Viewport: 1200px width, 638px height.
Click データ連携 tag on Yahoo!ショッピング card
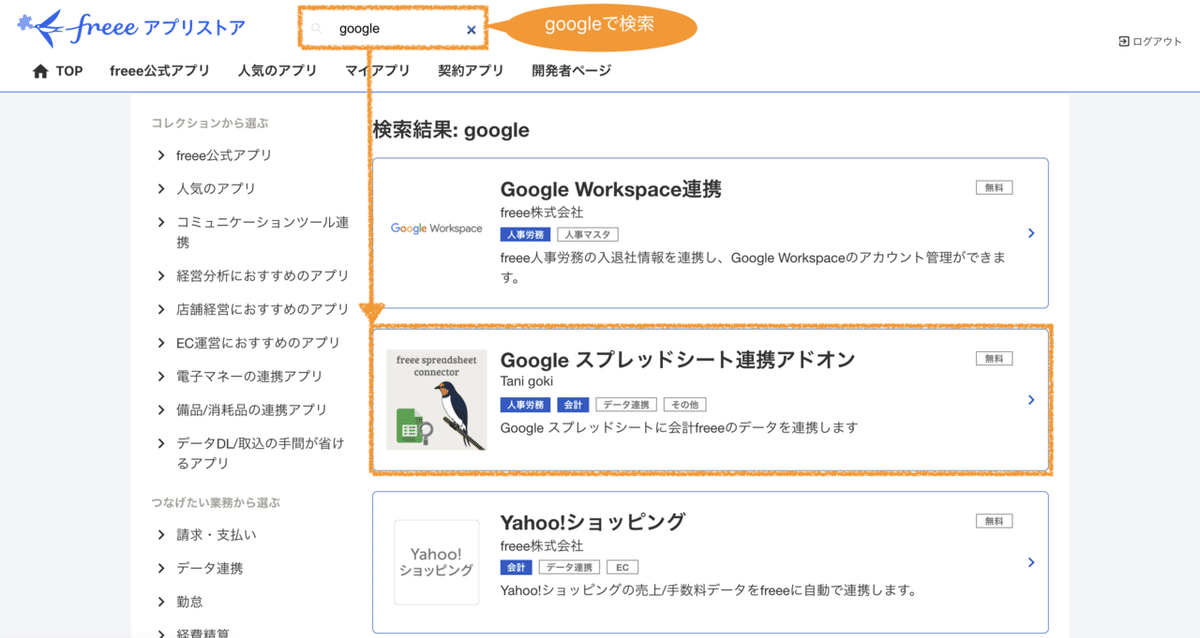pyautogui.click(x=569, y=567)
